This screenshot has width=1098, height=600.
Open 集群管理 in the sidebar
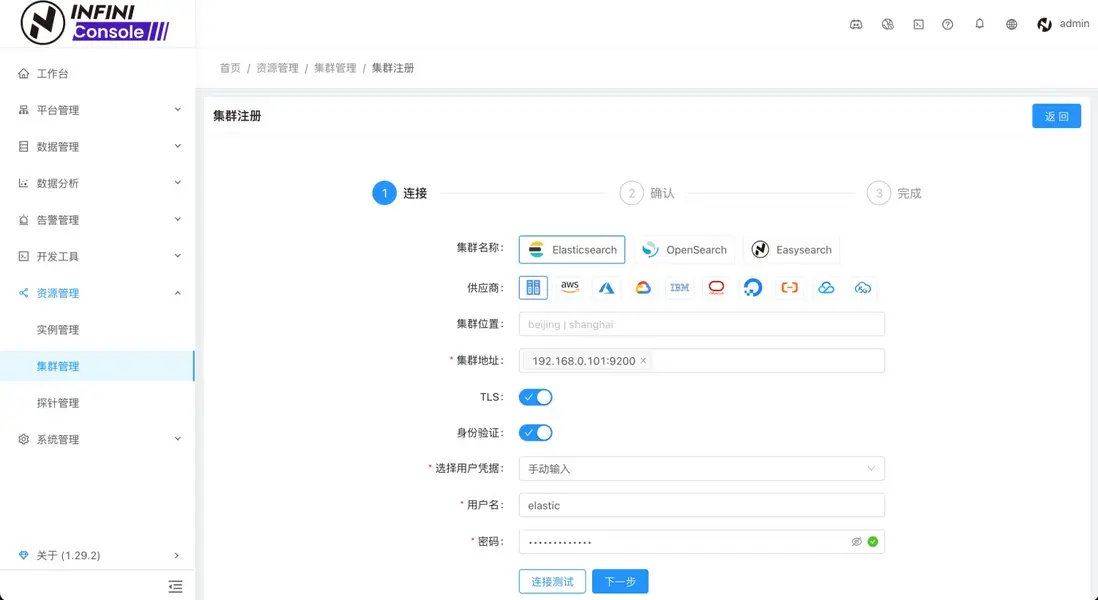coord(97,366)
